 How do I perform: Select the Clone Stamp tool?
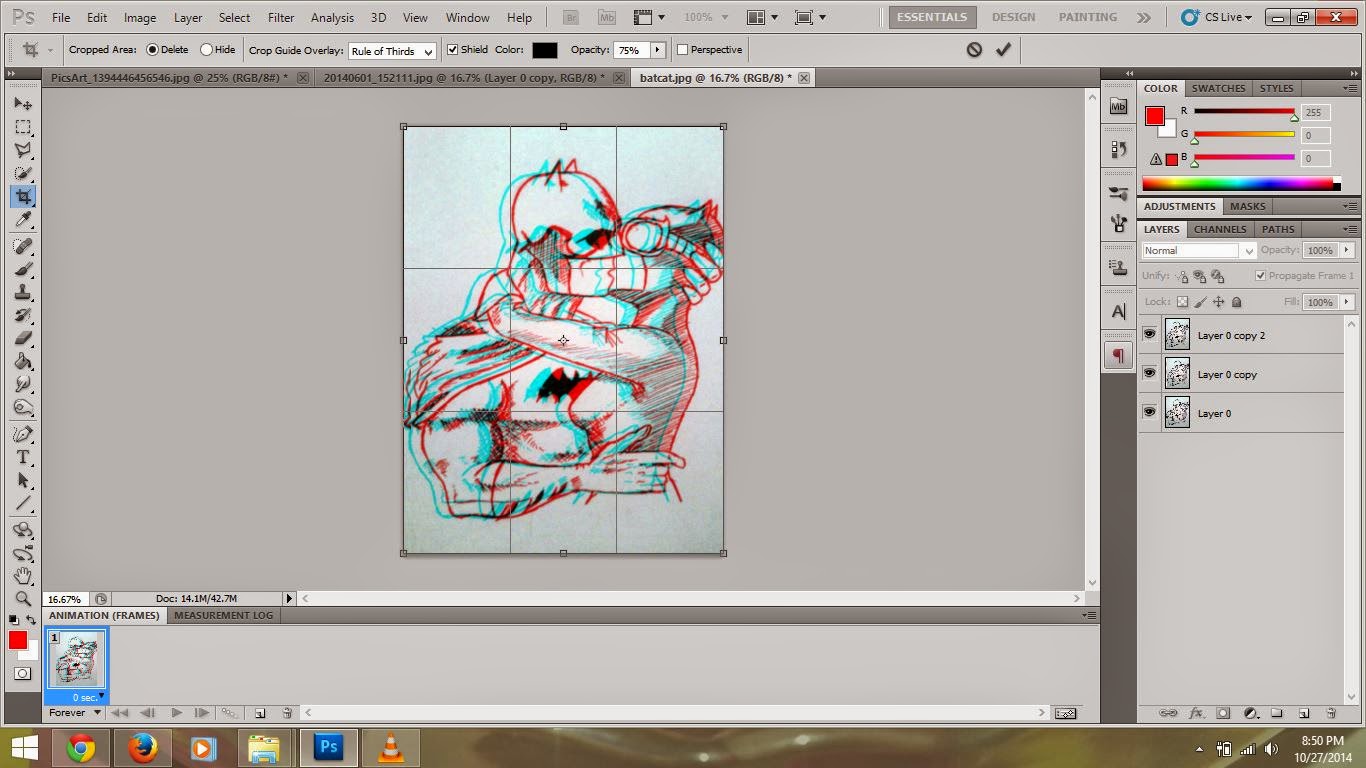[x=23, y=292]
